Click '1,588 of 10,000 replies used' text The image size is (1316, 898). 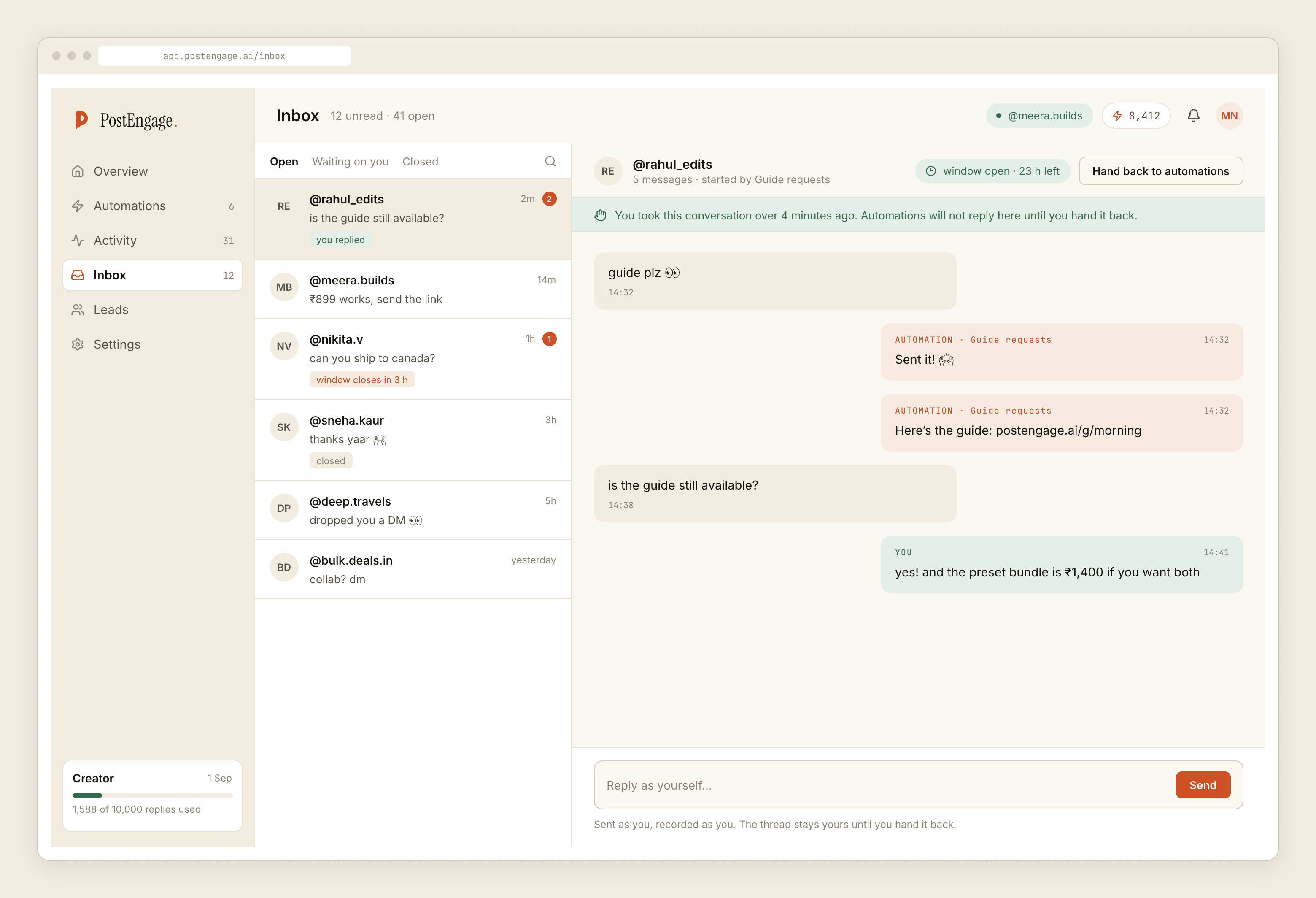point(137,809)
